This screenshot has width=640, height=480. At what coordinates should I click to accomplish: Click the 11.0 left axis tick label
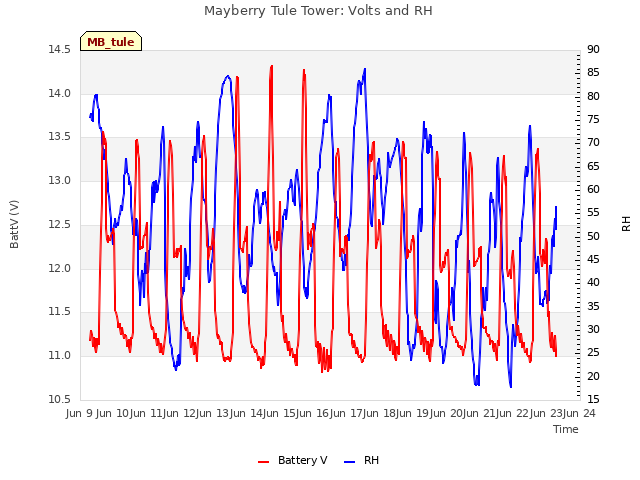[60, 356]
